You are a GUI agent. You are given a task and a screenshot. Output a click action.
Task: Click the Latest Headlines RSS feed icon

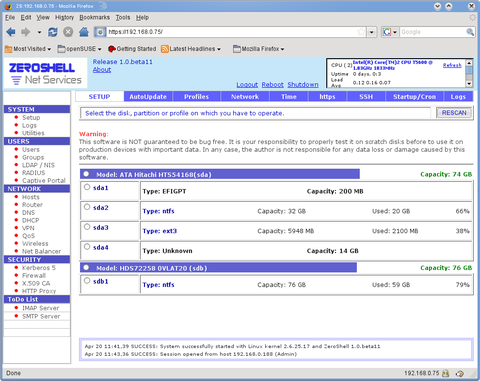[x=165, y=49]
